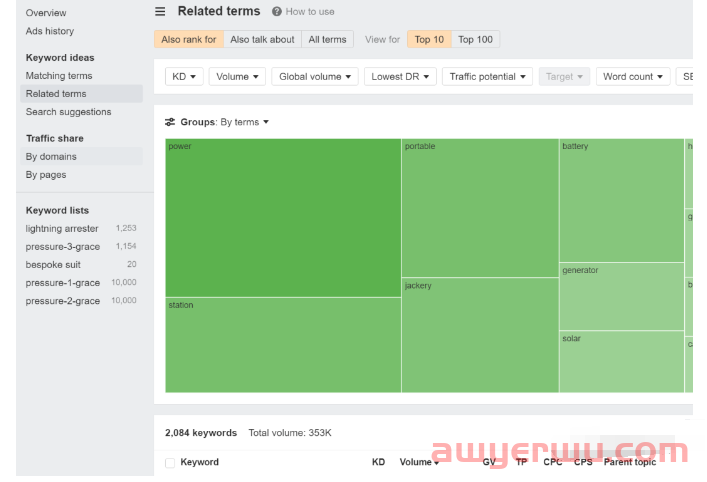Click the Parent topic column header

point(630,462)
